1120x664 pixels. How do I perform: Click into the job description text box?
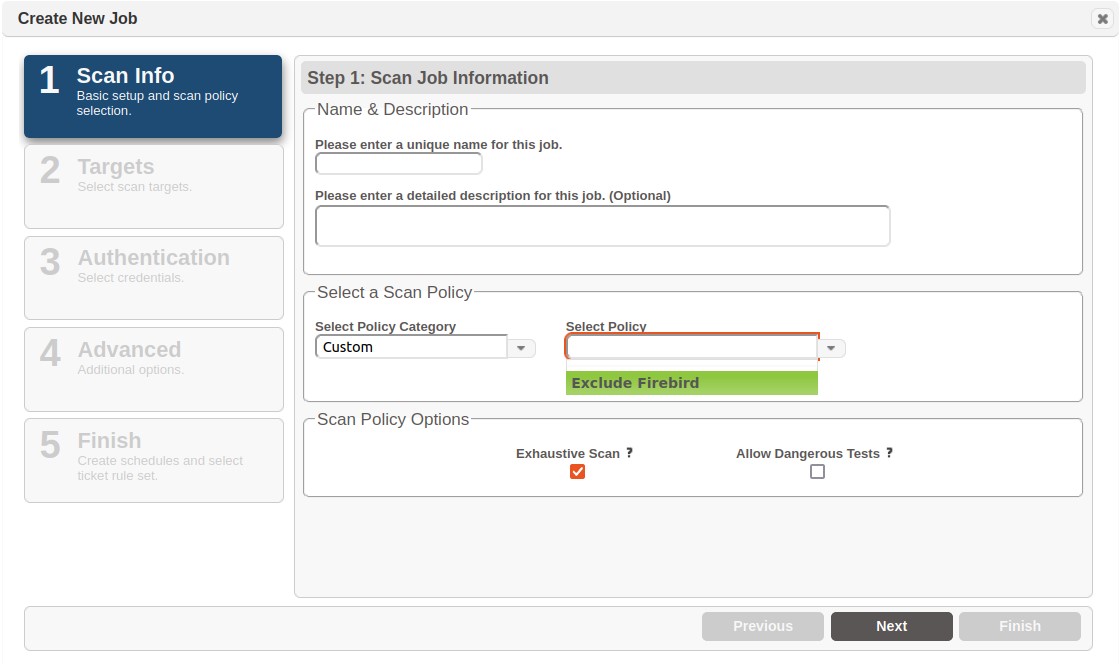602,226
